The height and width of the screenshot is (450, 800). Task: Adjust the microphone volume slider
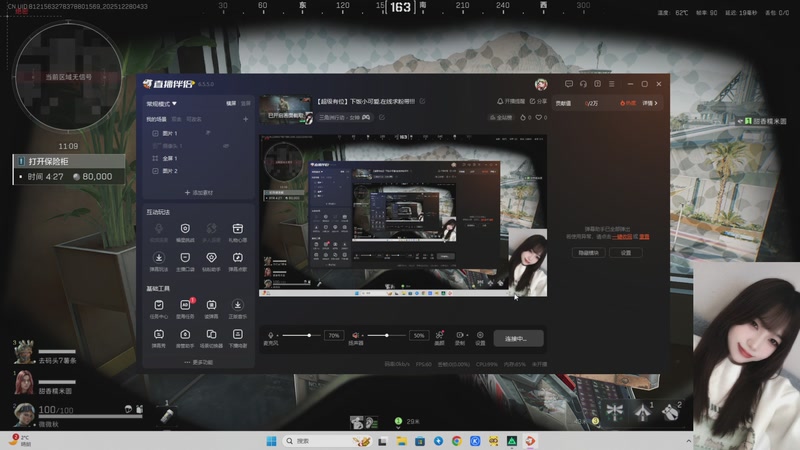tap(302, 335)
